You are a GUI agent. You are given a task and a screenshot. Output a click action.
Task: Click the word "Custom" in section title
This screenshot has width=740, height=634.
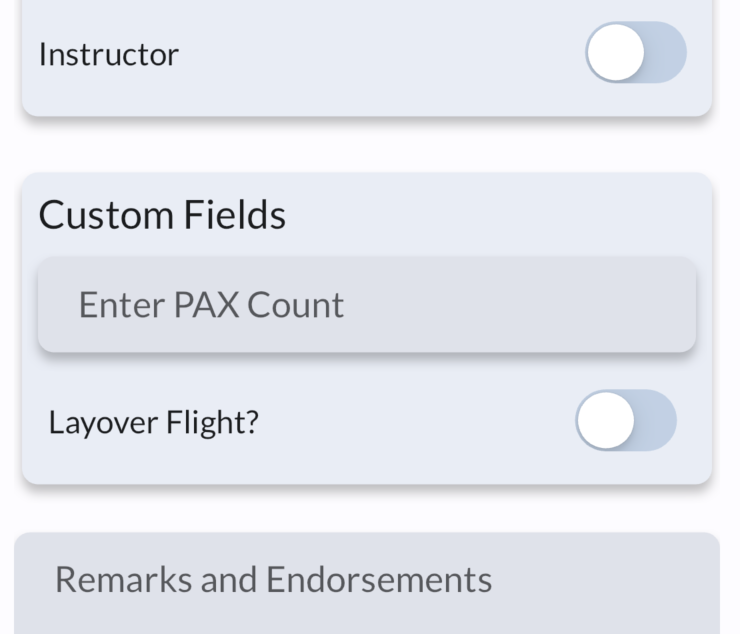(x=105, y=215)
